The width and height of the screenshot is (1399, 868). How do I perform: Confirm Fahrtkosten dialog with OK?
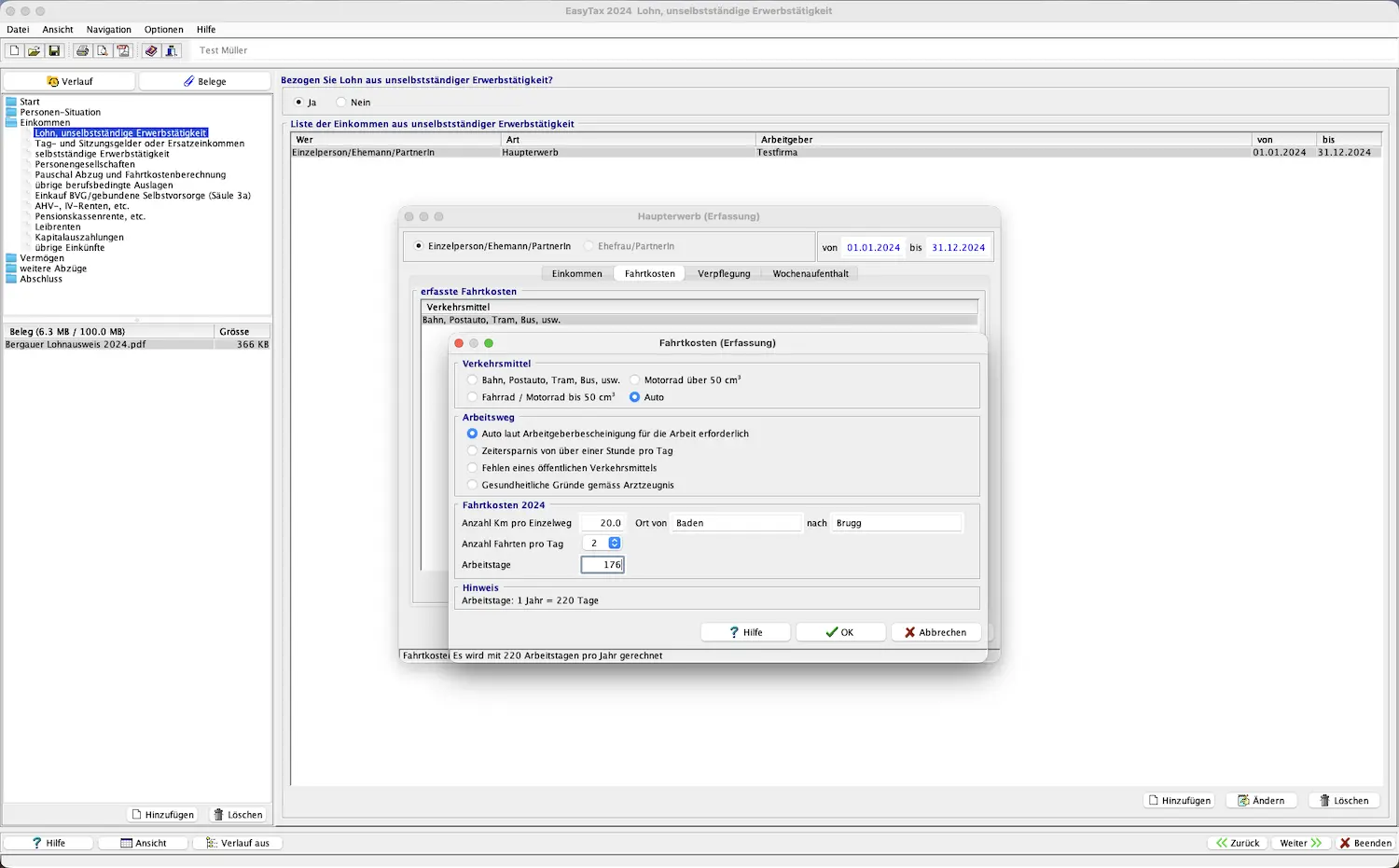coord(839,632)
